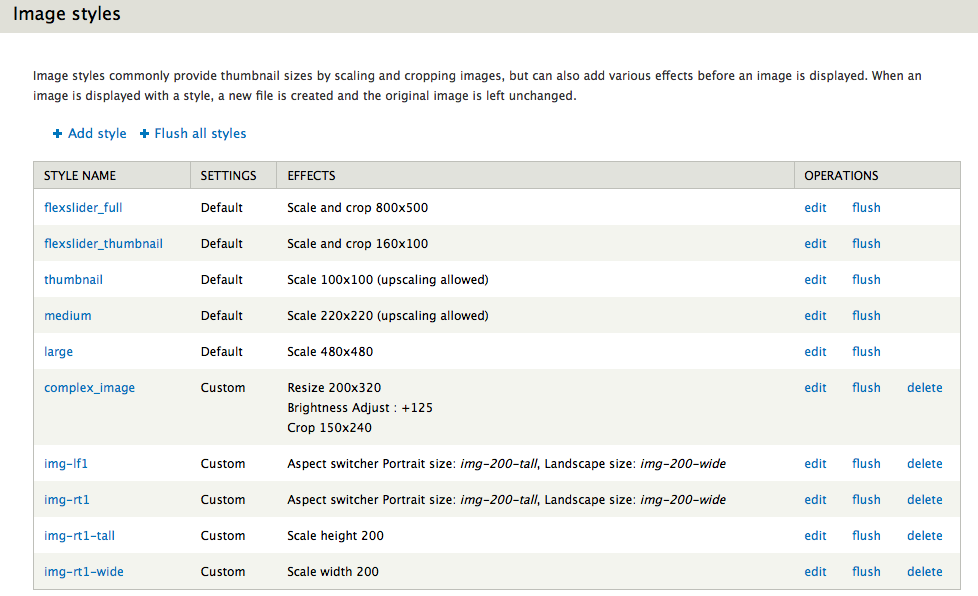Select Flush all styles
This screenshot has width=978, height=596.
tap(200, 133)
